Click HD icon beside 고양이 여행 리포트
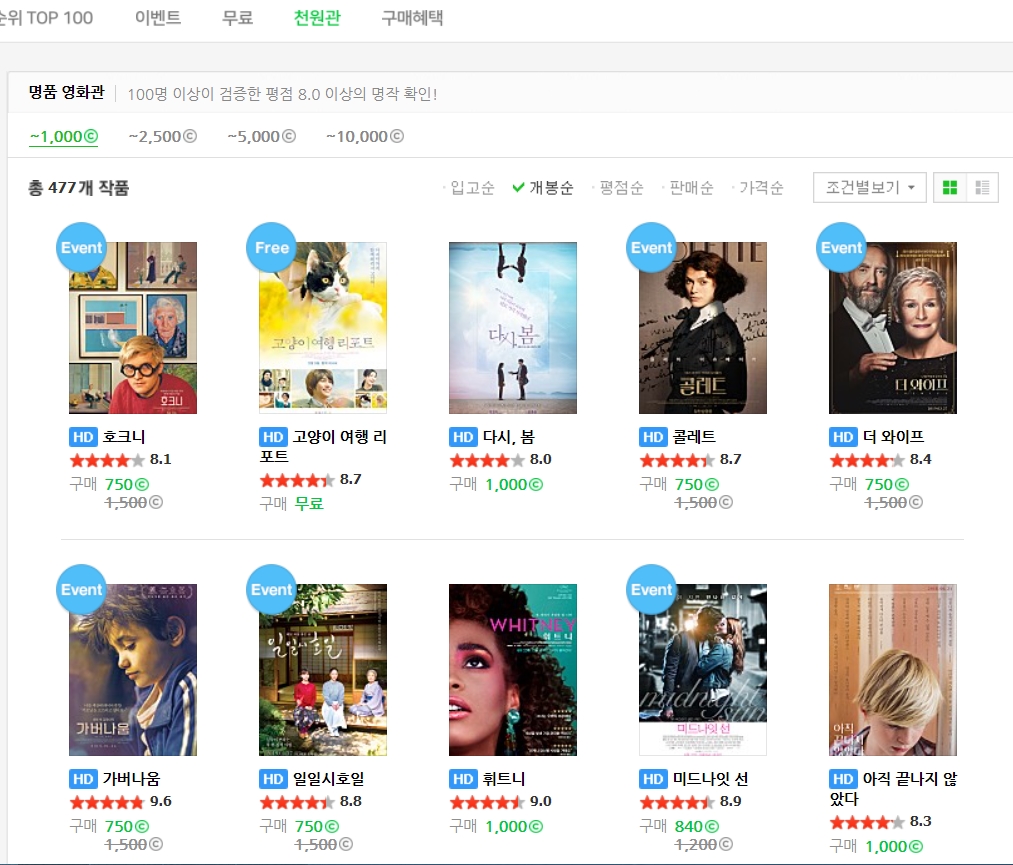The height and width of the screenshot is (865, 1013). [x=273, y=437]
